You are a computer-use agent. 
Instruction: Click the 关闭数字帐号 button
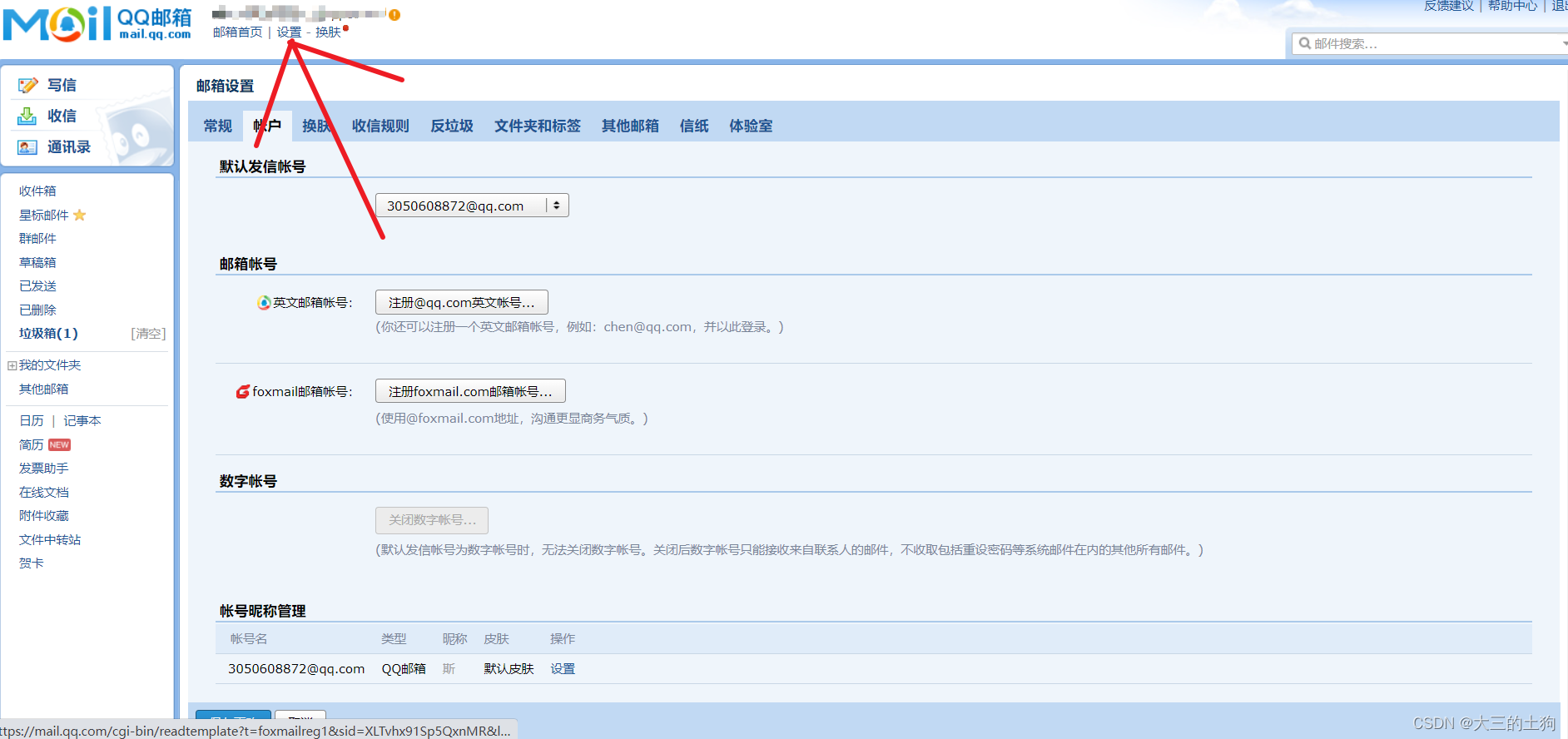[432, 520]
